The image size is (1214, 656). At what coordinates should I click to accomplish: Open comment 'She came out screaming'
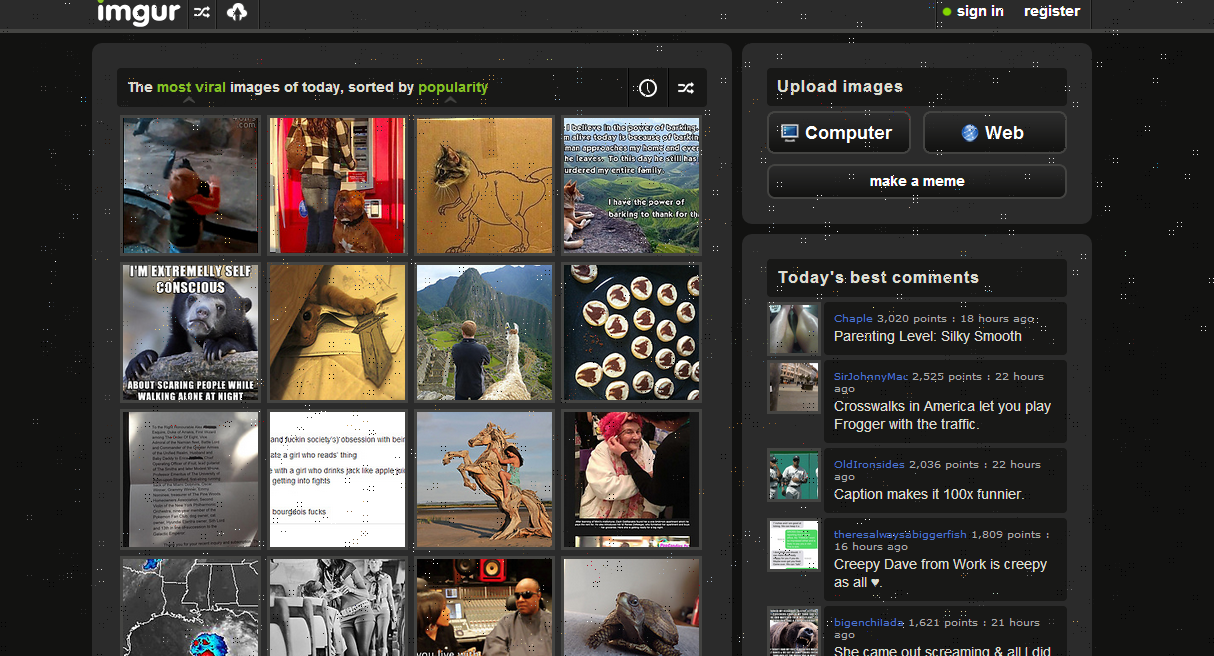(x=942, y=650)
